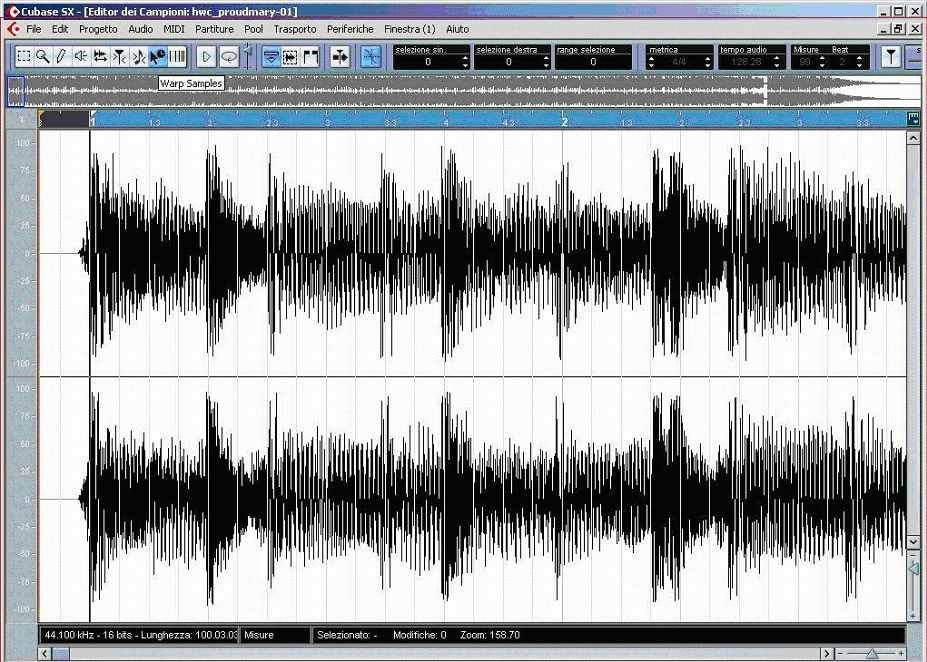The height and width of the screenshot is (662, 927).
Task: Toggle Autoscroll button in toolbar
Action: (340, 57)
